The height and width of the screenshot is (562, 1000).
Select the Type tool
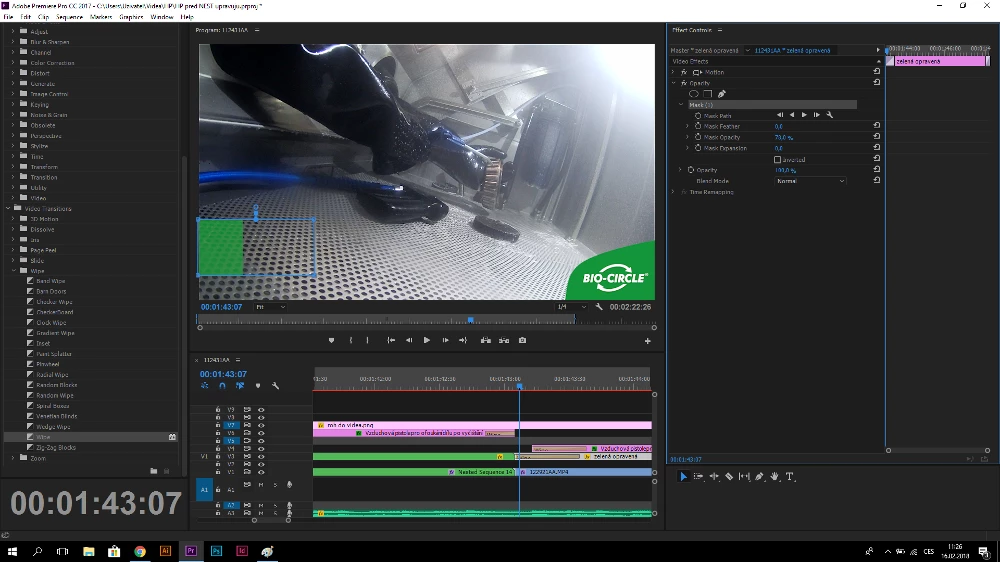790,477
